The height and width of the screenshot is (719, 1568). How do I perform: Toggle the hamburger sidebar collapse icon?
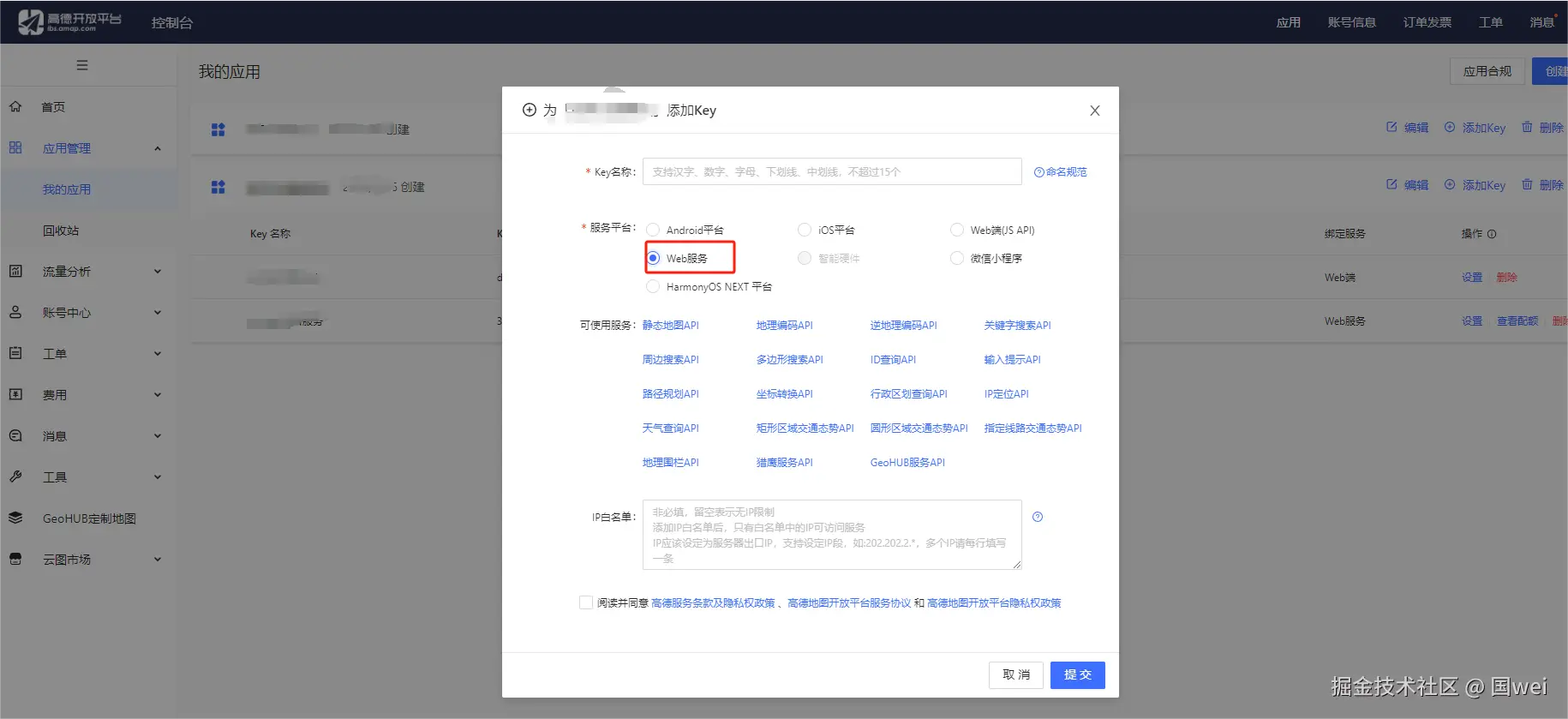point(82,65)
